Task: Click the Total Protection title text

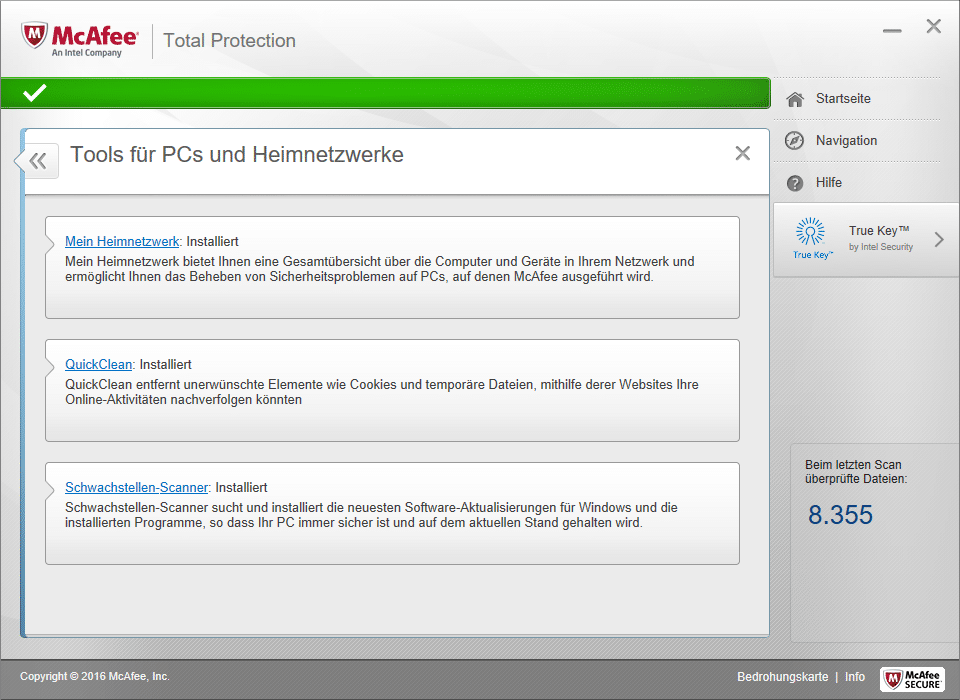Action: pos(229,41)
